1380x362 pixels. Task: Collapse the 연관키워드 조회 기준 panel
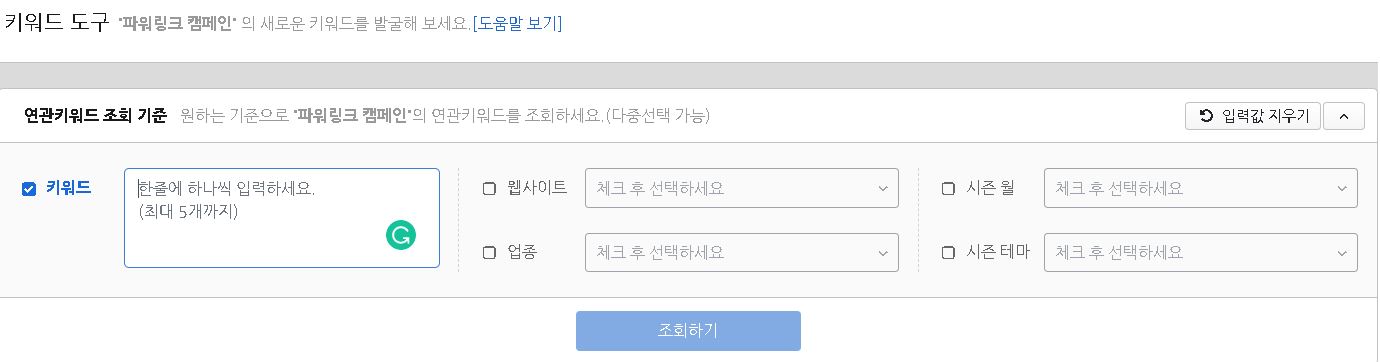1343,116
